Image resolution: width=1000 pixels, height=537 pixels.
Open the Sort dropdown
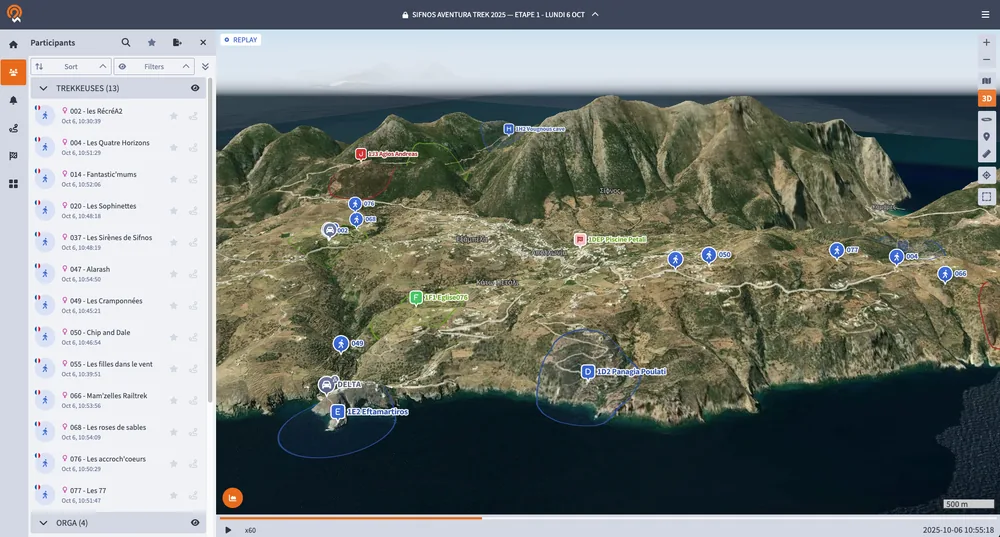(71, 66)
